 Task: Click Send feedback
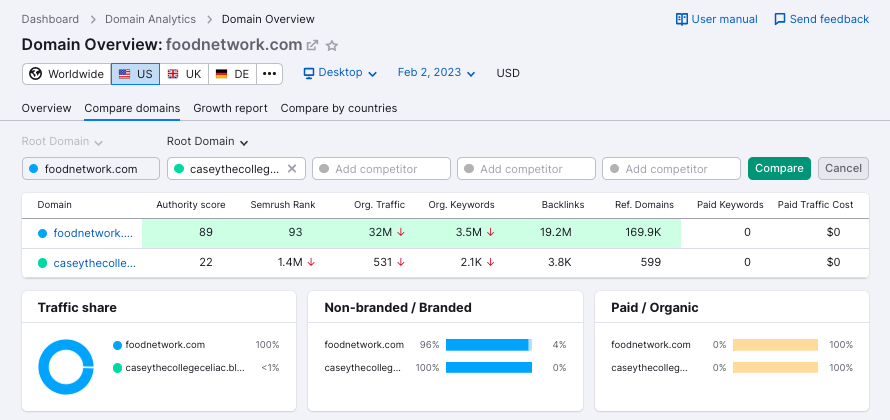point(821,19)
